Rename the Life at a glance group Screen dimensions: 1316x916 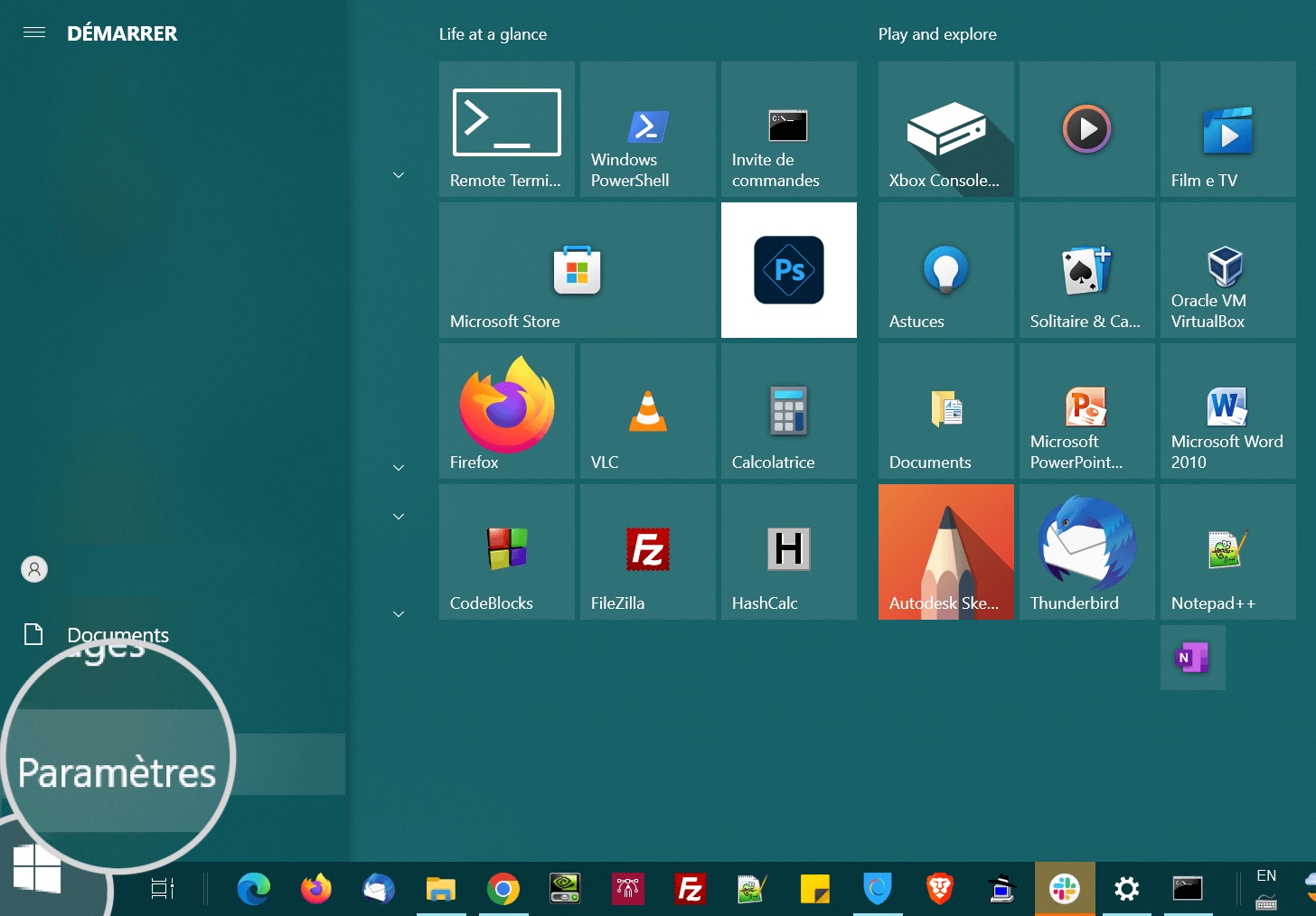pos(493,34)
